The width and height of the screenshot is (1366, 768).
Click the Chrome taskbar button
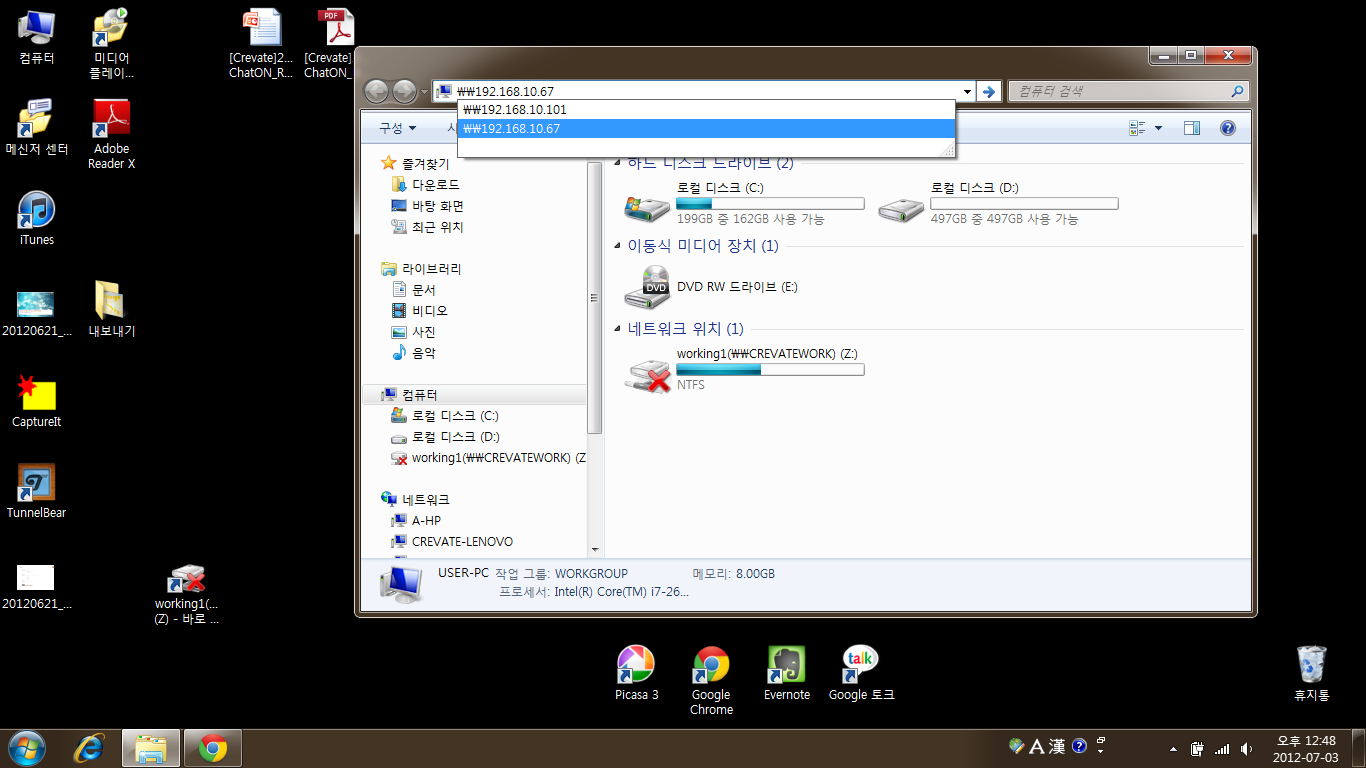pos(212,748)
